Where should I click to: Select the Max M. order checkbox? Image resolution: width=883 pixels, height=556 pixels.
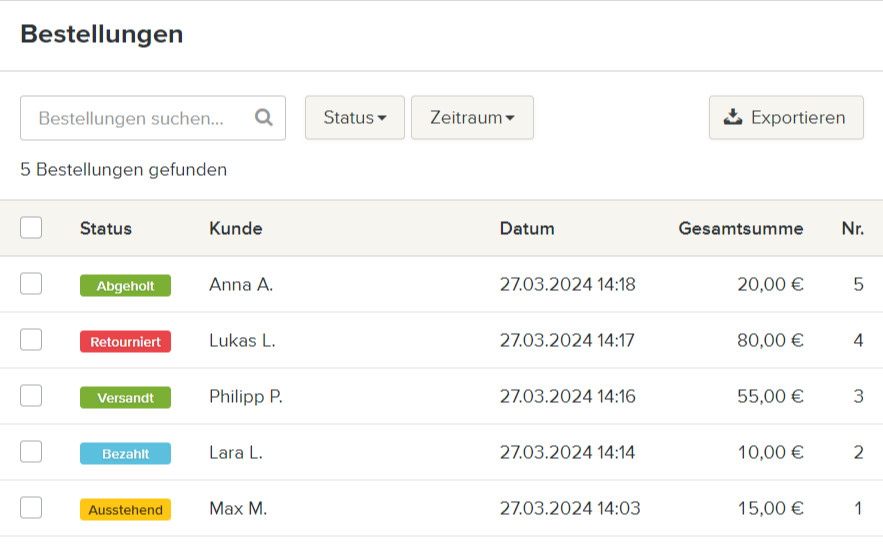(x=31, y=508)
